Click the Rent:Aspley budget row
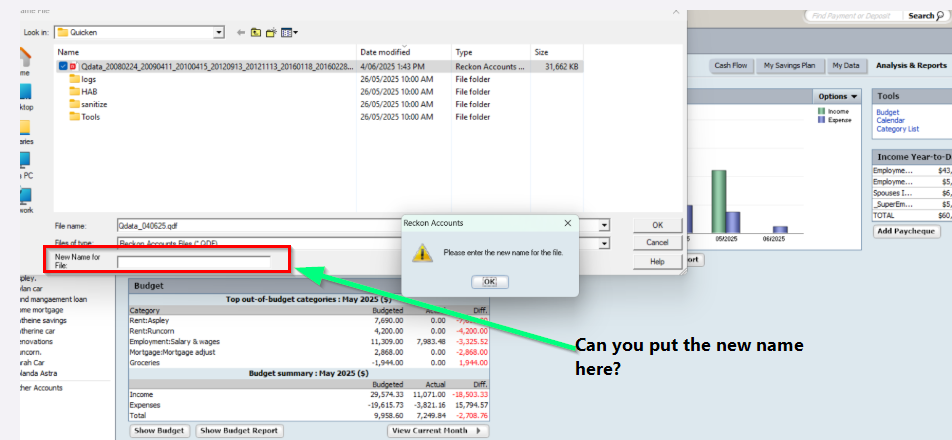Screen dimensions: 952x440 [x=308, y=320]
